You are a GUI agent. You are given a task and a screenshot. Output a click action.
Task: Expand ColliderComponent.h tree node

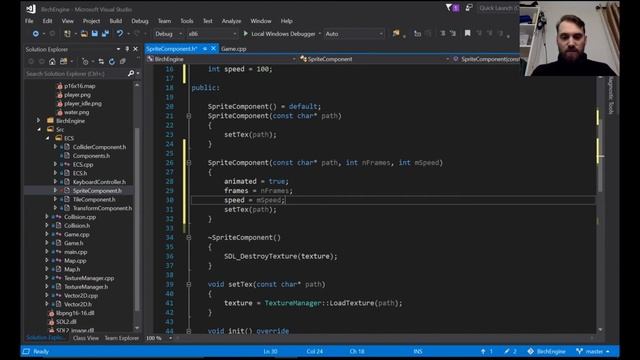pyautogui.click(x=56, y=147)
